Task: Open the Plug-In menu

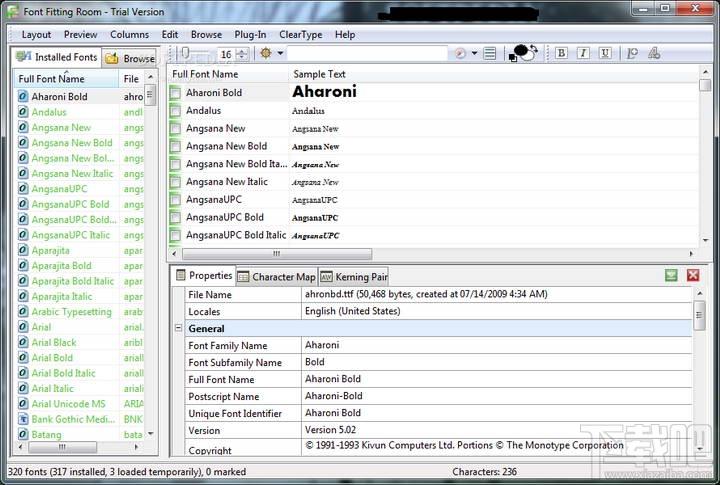Action: point(250,34)
